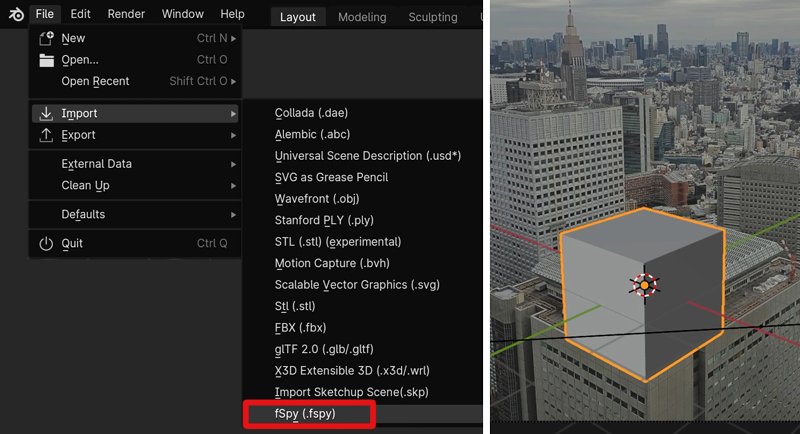Import Motion Capture (.bvh) file
Image resolution: width=800 pixels, height=434 pixels.
(332, 263)
